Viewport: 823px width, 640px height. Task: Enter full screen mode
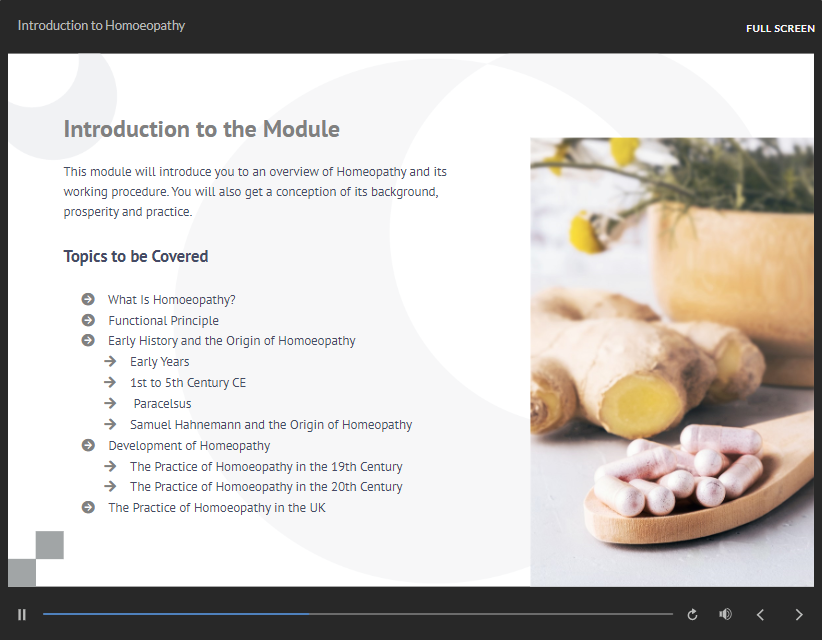tap(780, 28)
